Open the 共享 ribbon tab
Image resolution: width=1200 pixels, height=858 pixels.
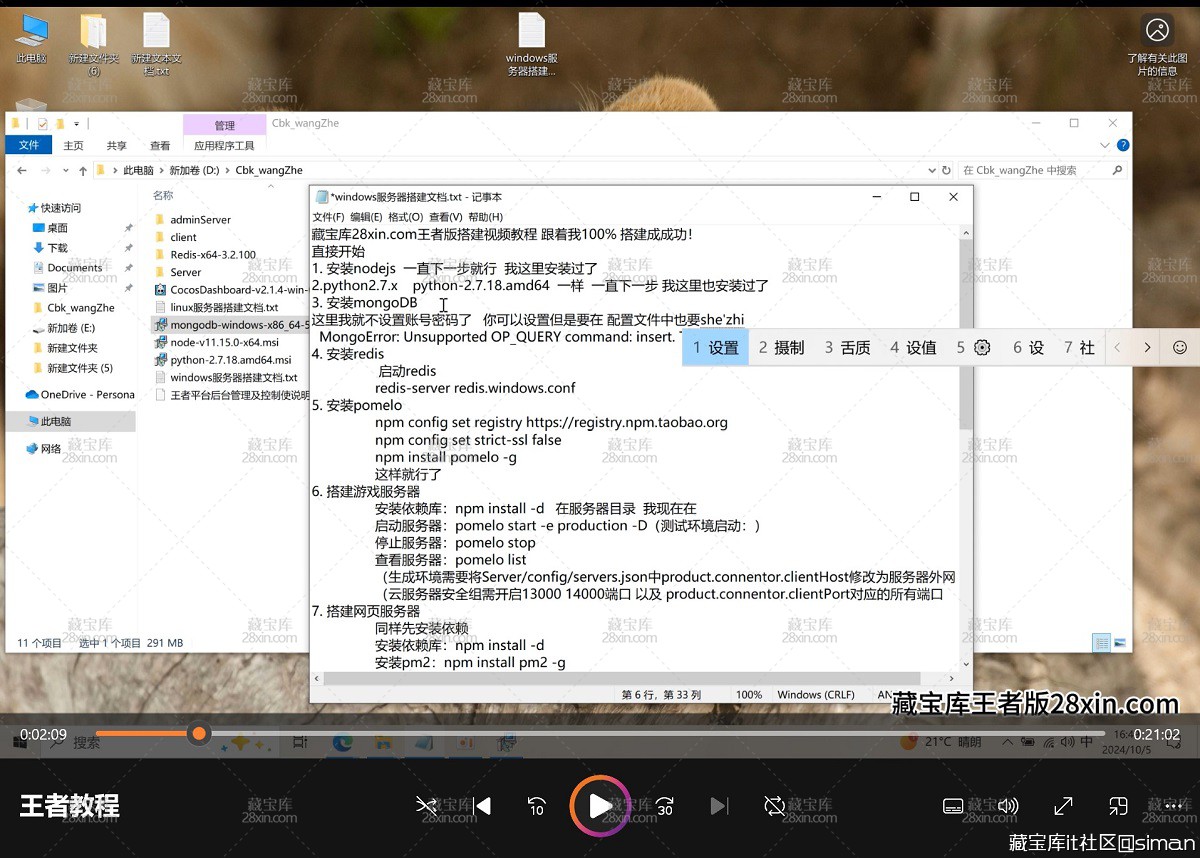(117, 145)
